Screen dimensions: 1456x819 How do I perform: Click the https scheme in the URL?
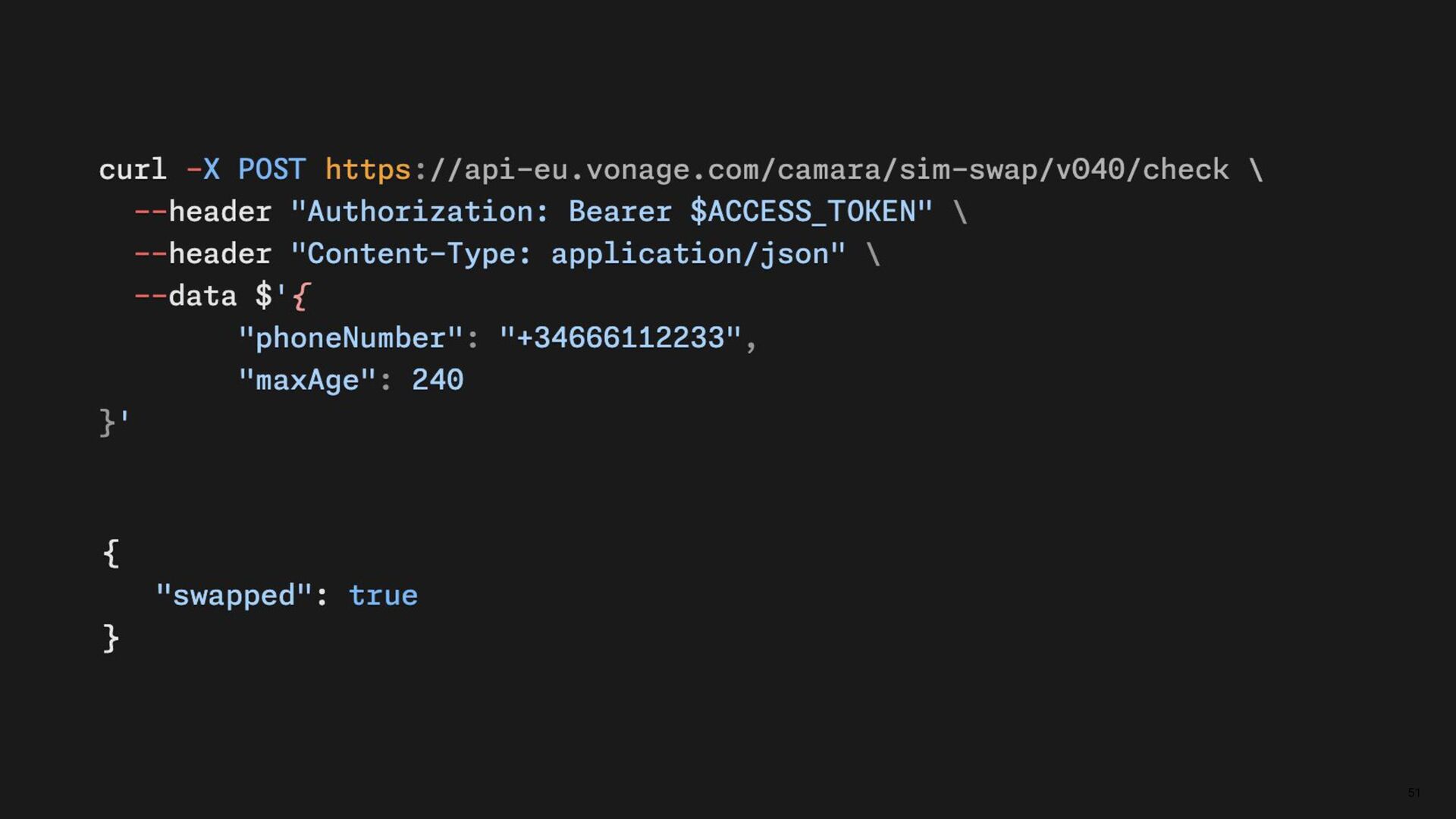[368, 169]
